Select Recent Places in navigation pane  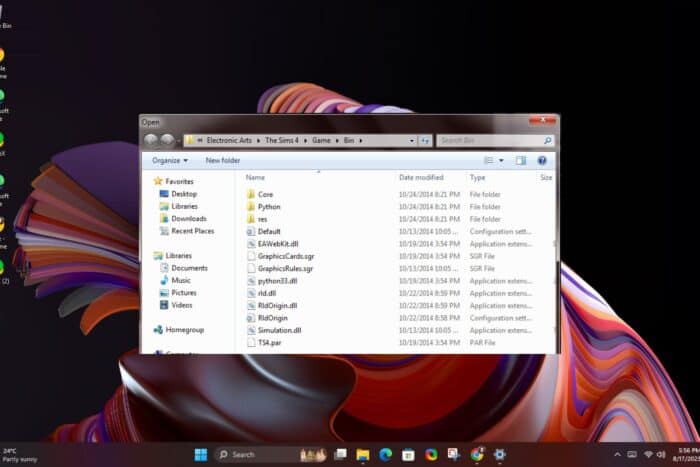(192, 231)
